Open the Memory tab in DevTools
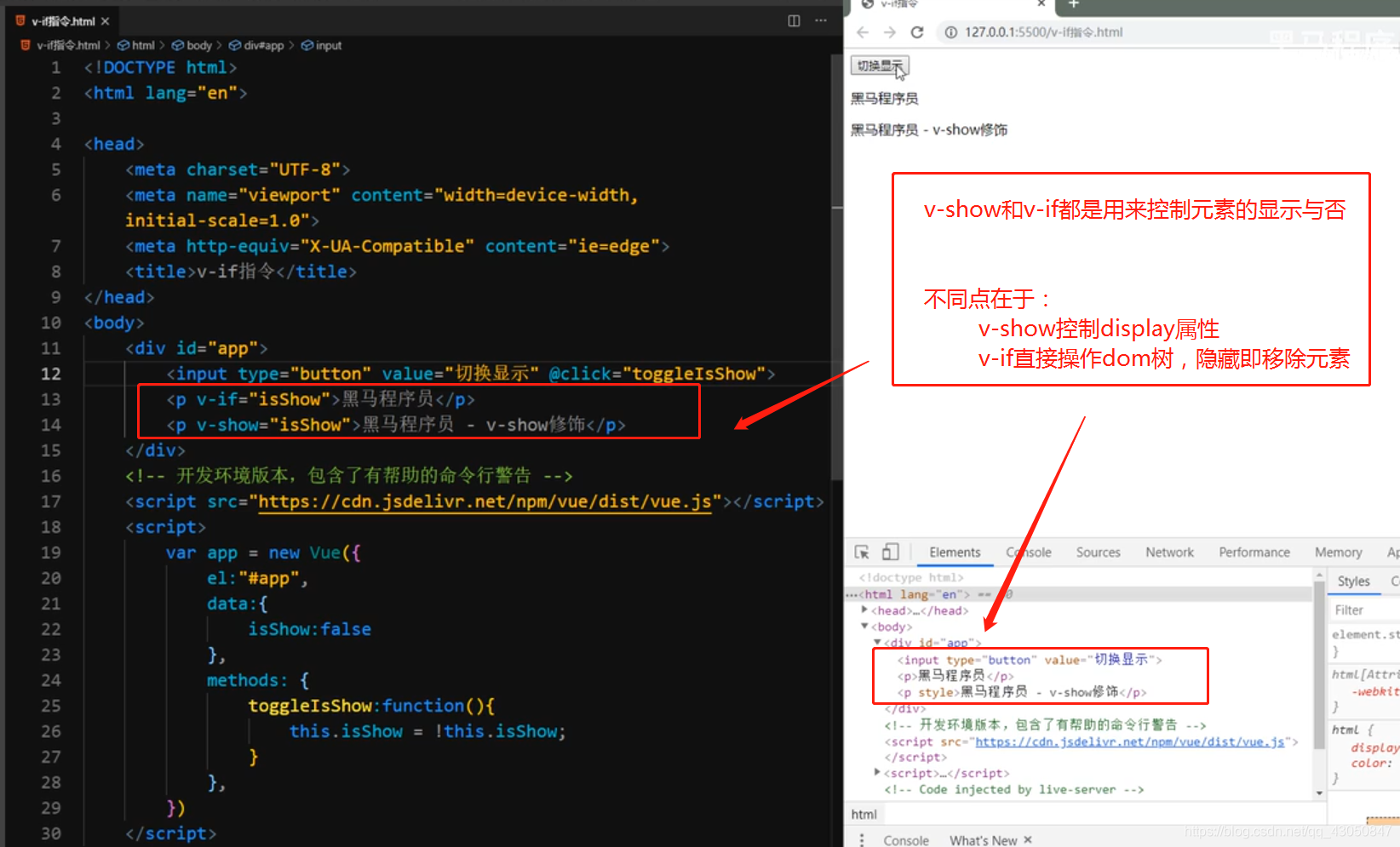The height and width of the screenshot is (847, 1400). pos(1338,552)
